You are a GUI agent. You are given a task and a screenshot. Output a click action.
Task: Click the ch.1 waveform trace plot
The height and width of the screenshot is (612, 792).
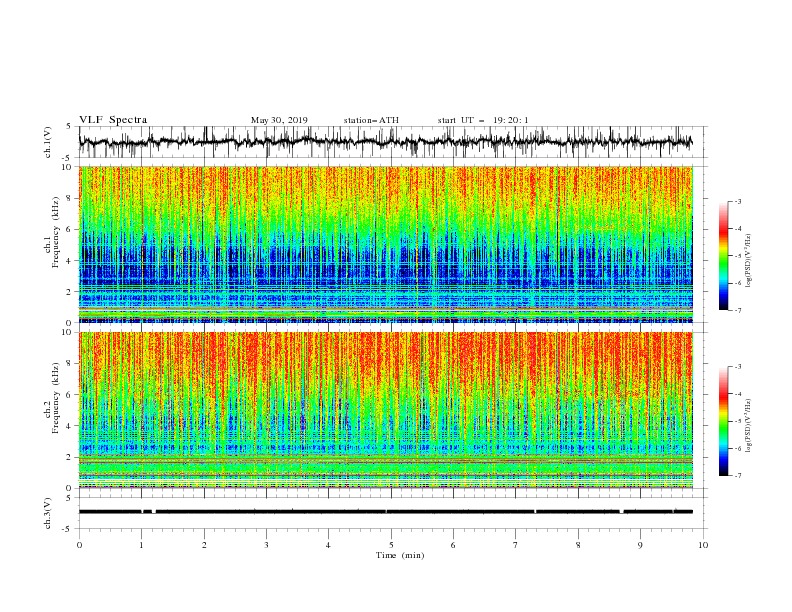(x=385, y=142)
